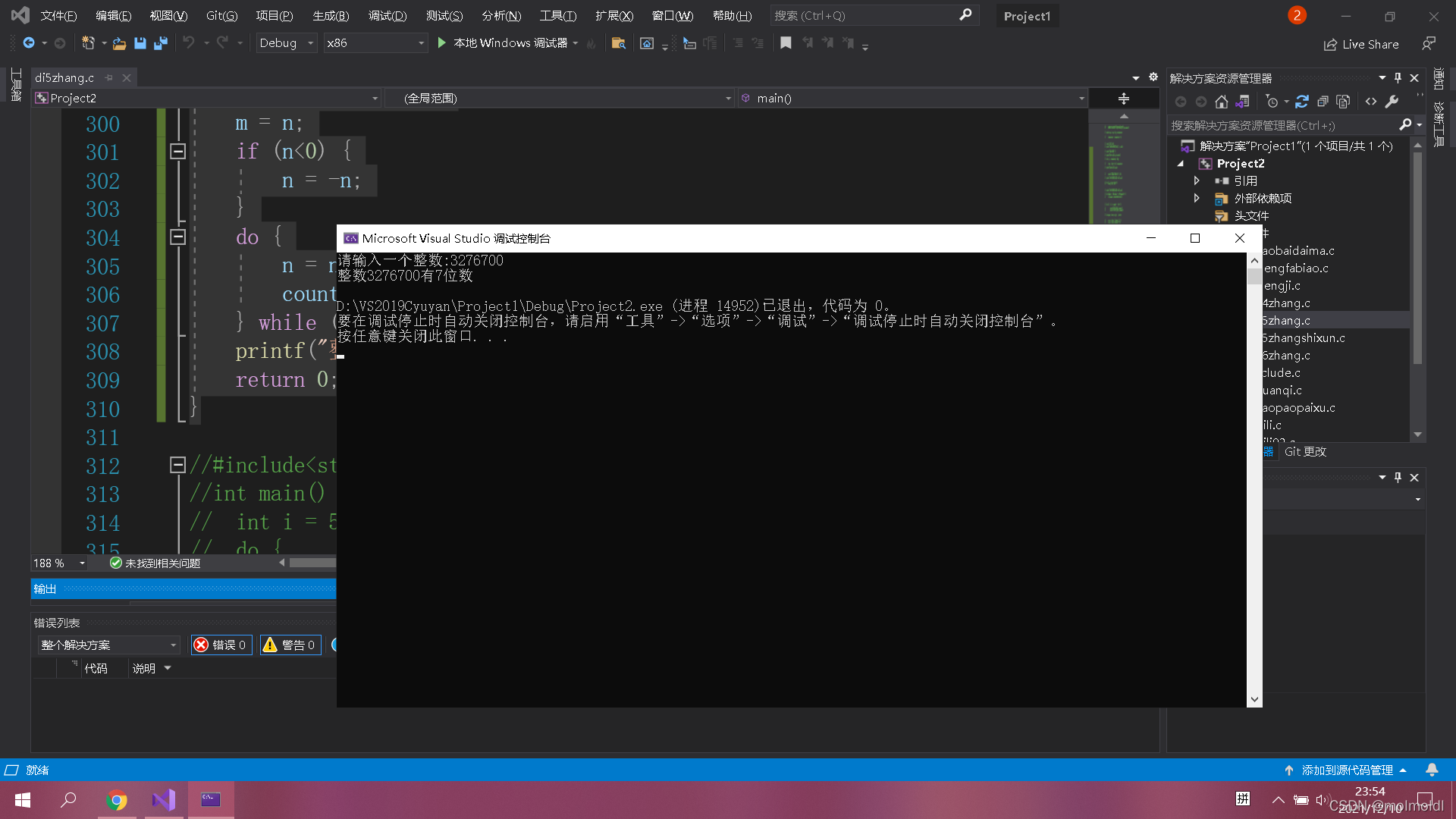Click the Save All files icon
The image size is (1456, 819).
tap(157, 42)
